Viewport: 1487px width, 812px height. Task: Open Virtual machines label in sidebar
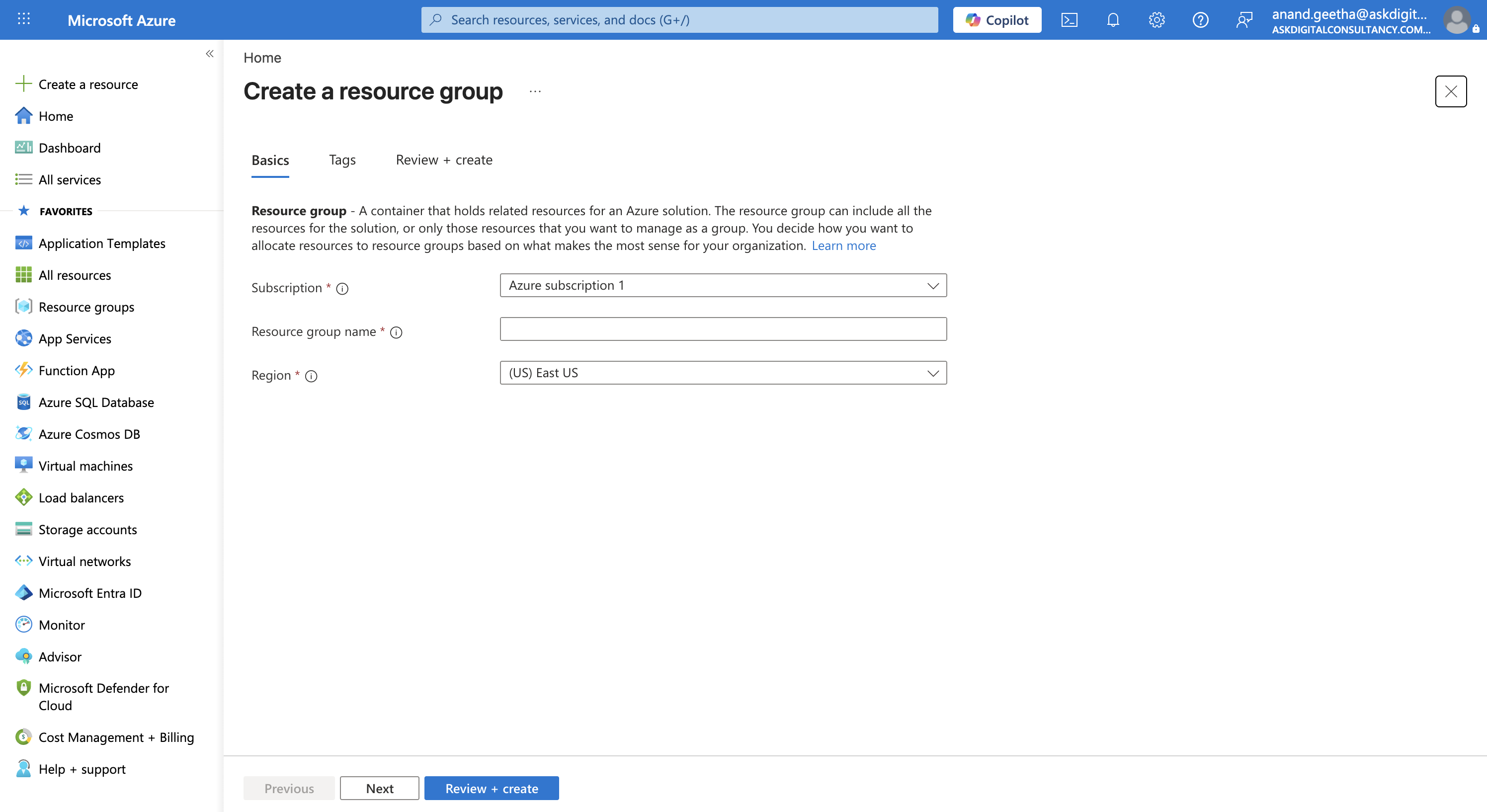(x=85, y=466)
